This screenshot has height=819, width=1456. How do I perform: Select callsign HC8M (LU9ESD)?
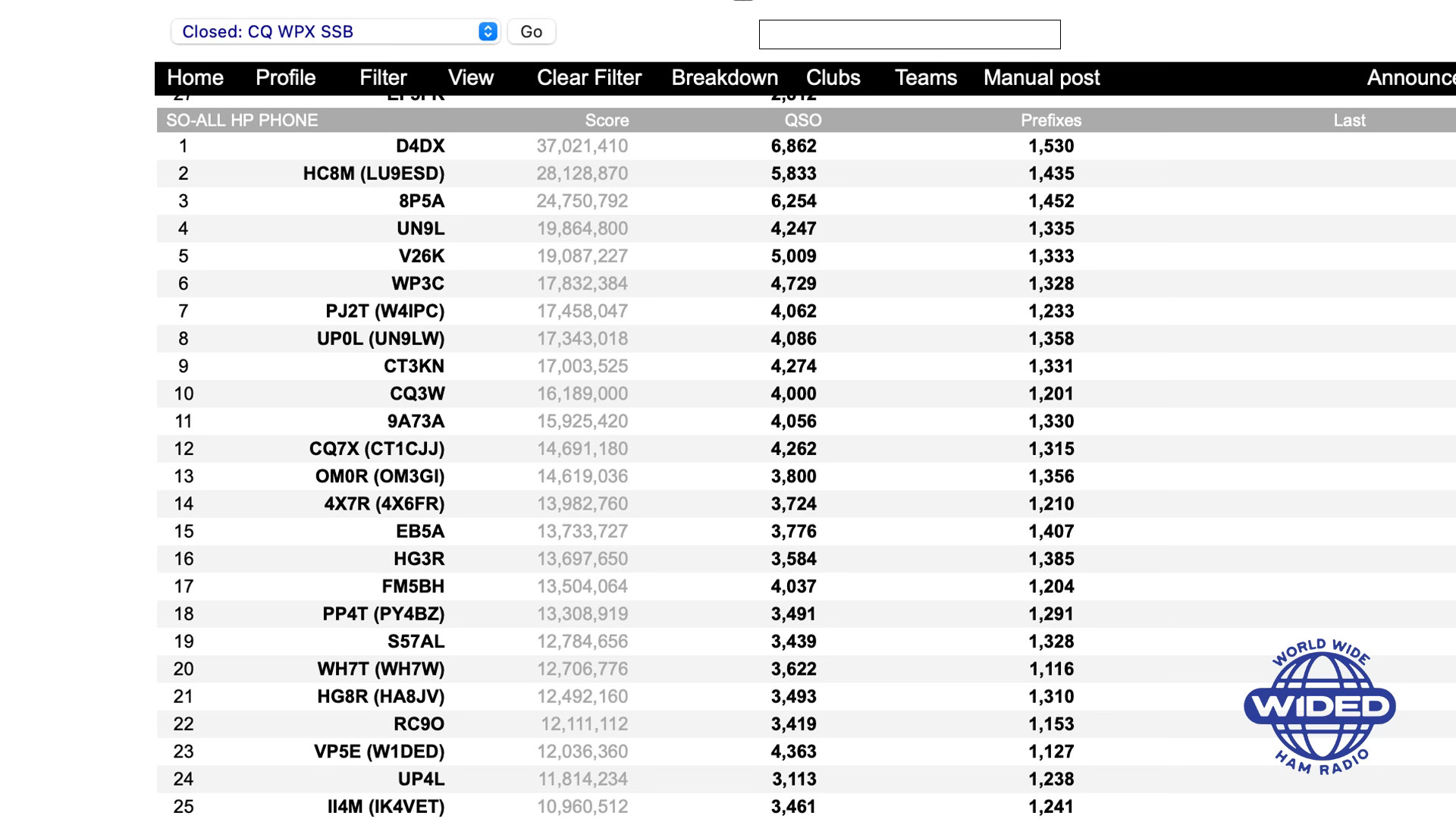(374, 173)
